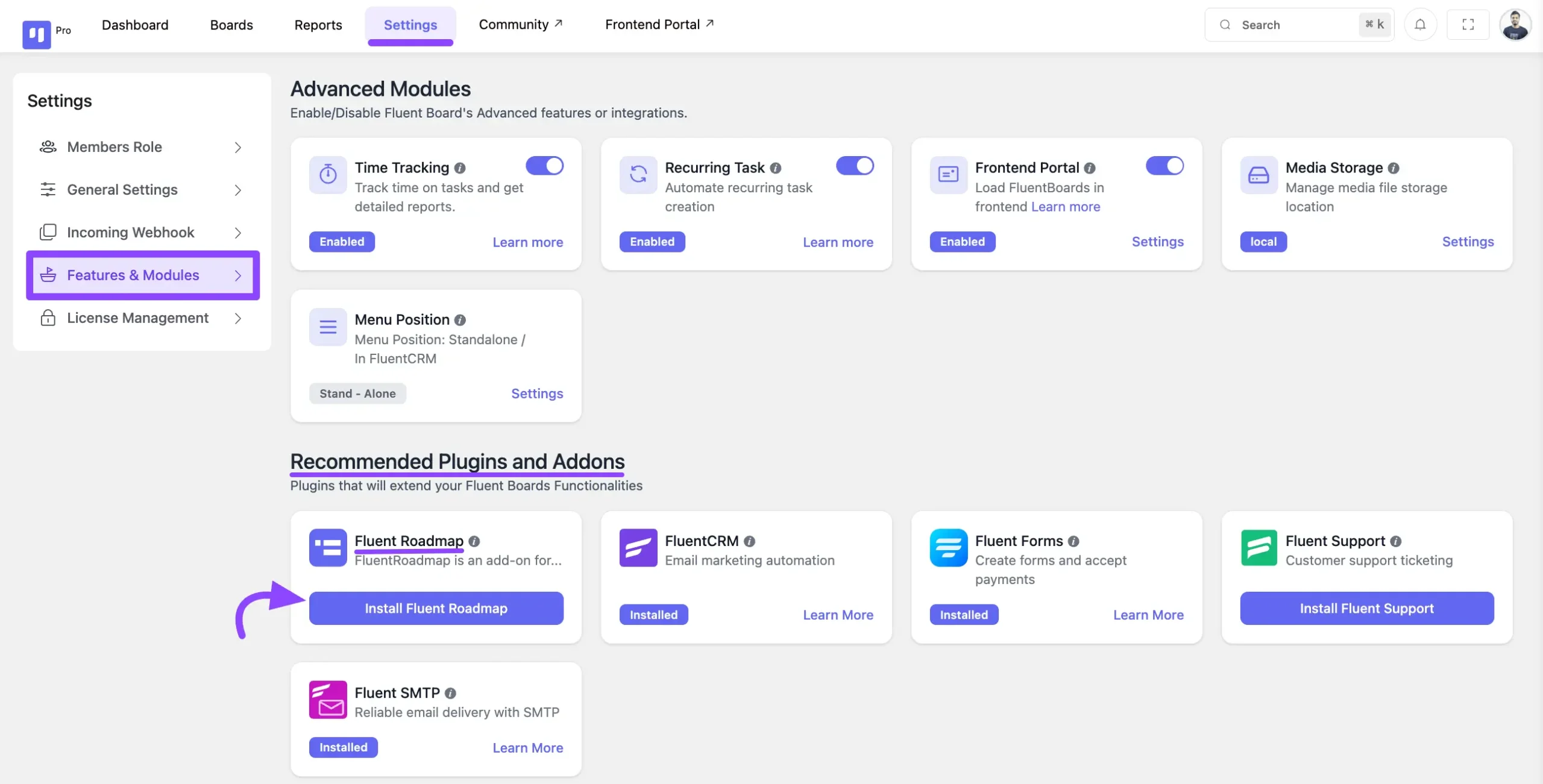This screenshot has height=784, width=1543.
Task: Click the Media Storage drive icon
Action: pyautogui.click(x=1259, y=175)
